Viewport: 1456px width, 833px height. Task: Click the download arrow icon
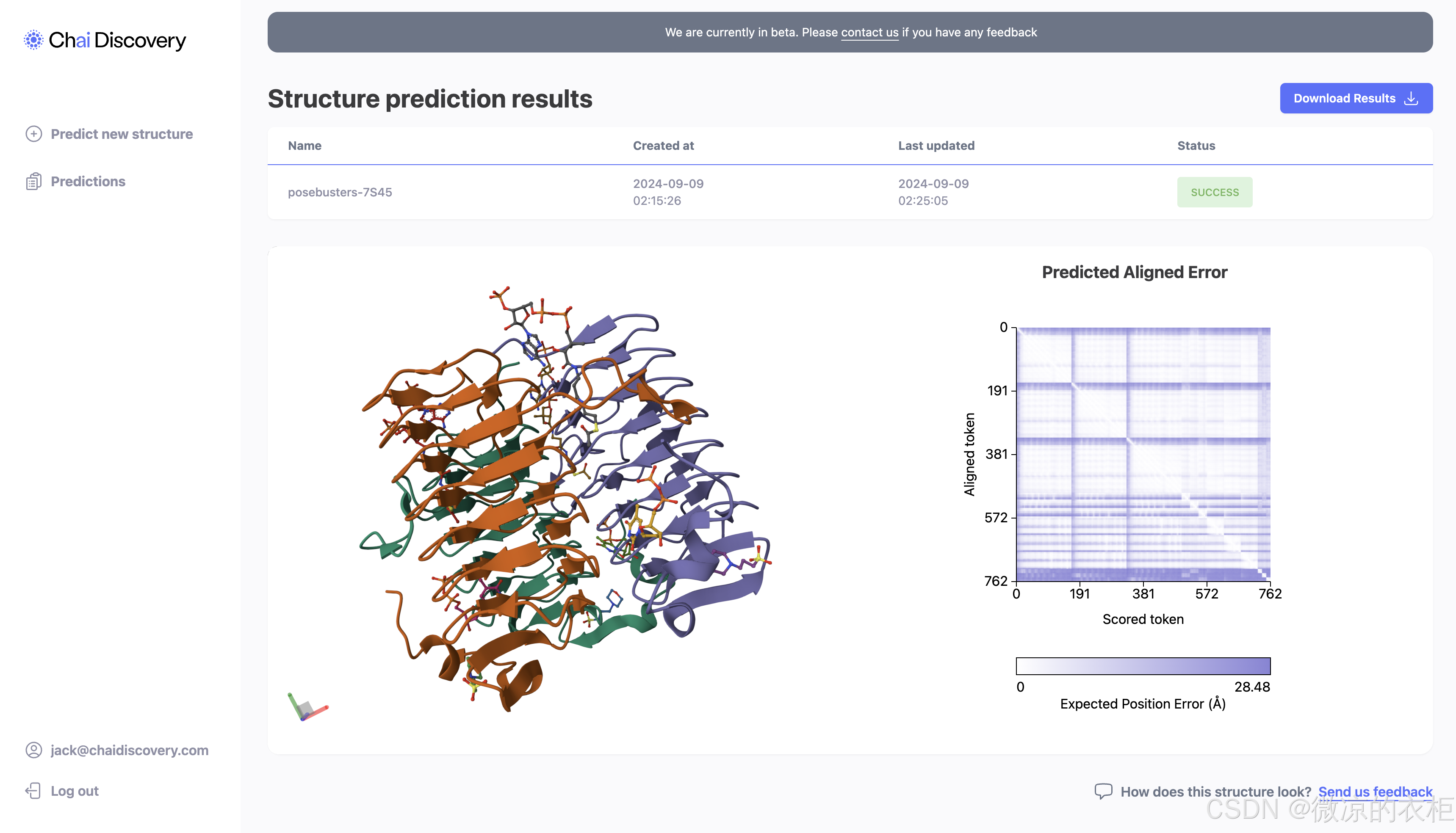(x=1412, y=98)
